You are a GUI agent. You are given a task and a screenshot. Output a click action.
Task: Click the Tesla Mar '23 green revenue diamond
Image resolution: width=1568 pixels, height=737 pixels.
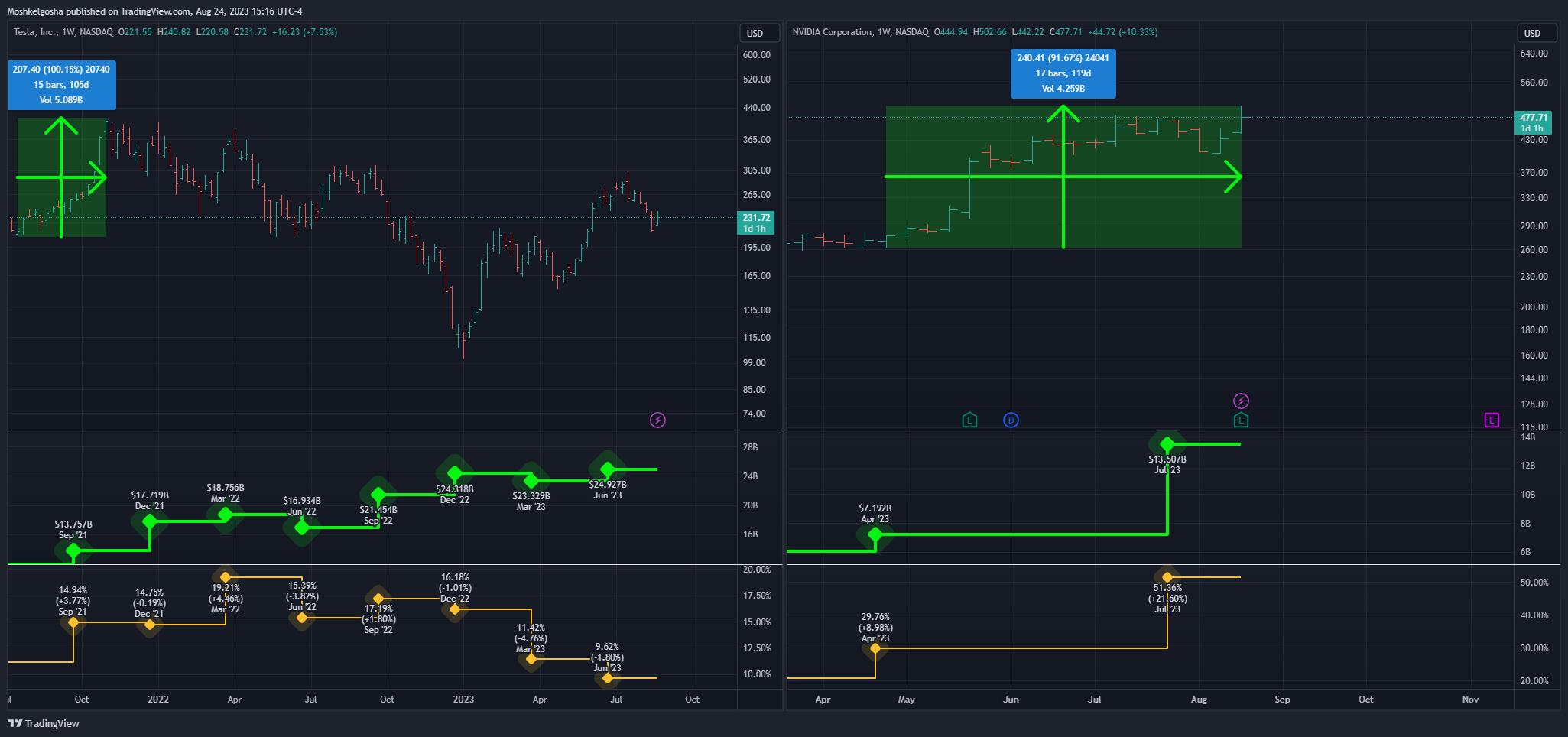pyautogui.click(x=531, y=481)
